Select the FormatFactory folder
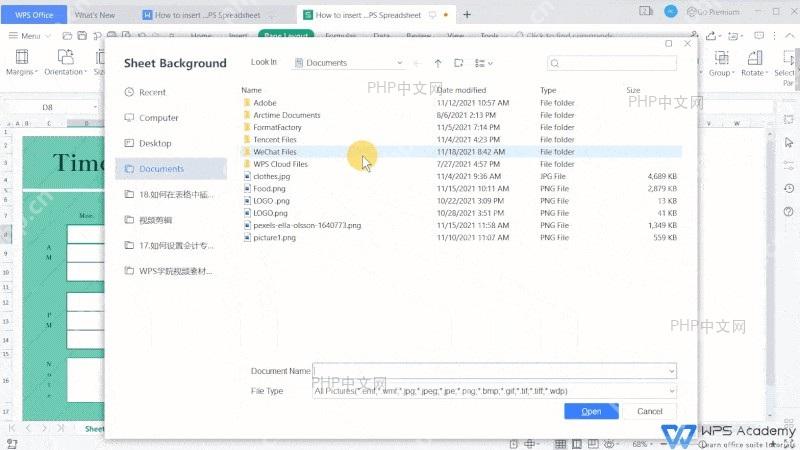 pos(462,127)
